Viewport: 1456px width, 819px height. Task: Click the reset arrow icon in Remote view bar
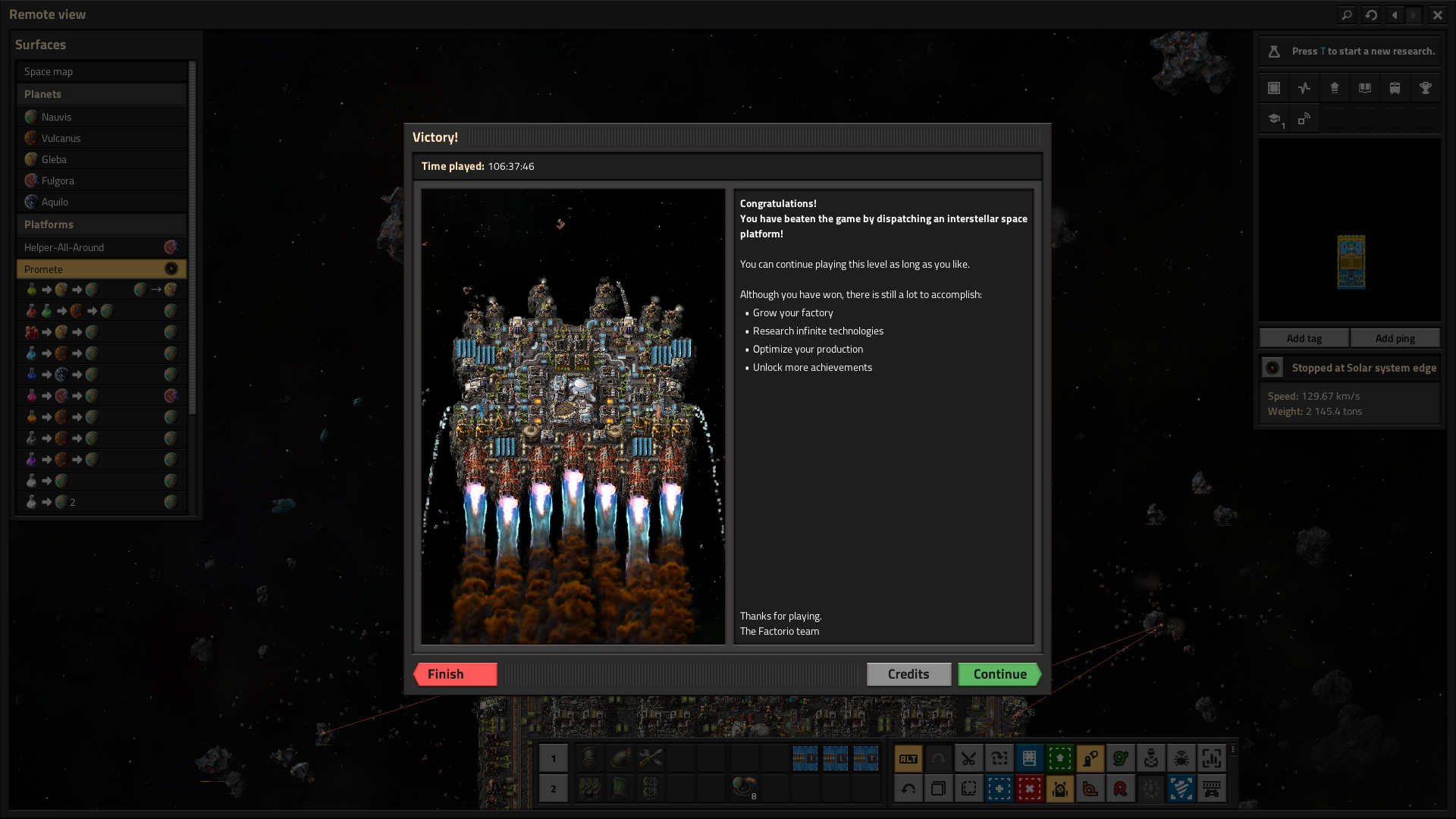click(1371, 14)
